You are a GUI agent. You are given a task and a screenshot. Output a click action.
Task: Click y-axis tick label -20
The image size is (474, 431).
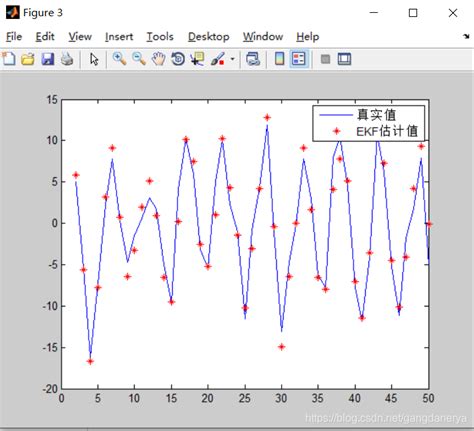tap(50, 389)
